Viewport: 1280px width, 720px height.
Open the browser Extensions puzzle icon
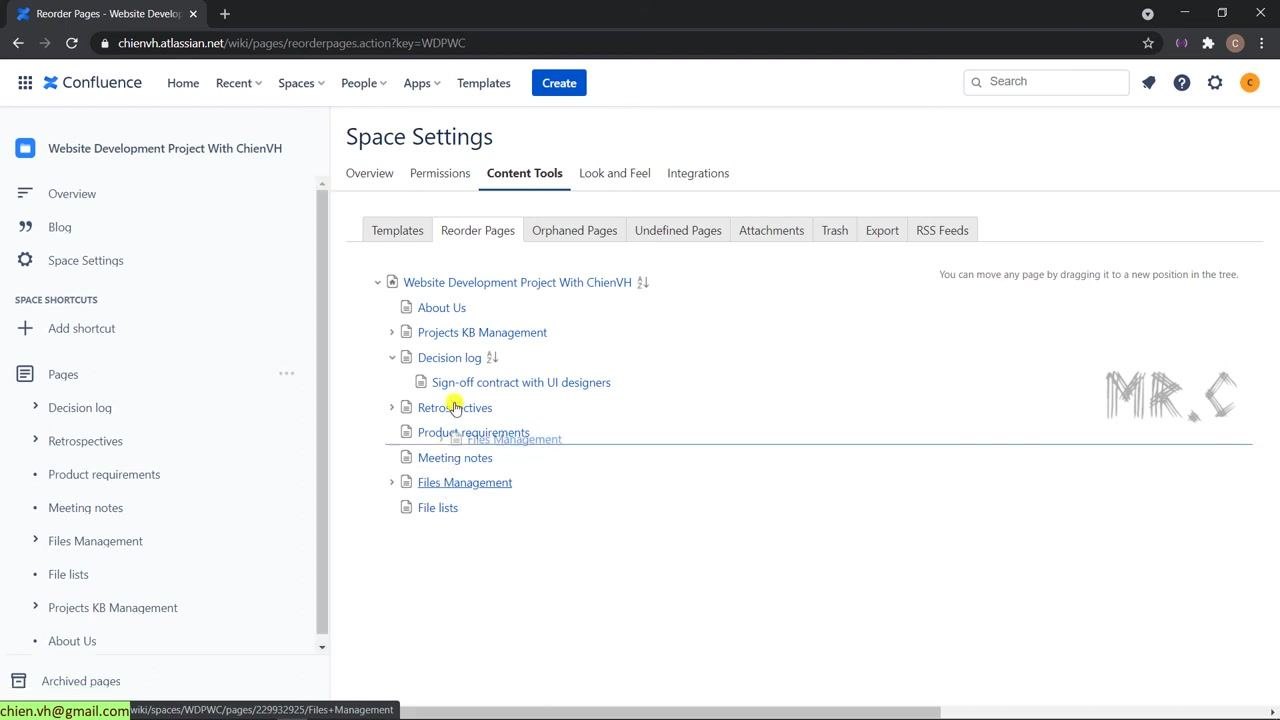1208,43
